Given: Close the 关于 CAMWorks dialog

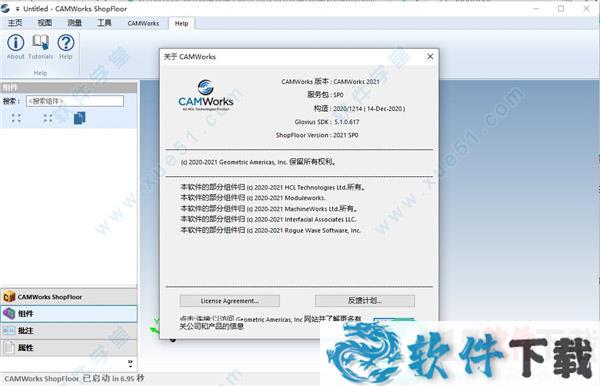Looking at the screenshot, I should tap(430, 57).
